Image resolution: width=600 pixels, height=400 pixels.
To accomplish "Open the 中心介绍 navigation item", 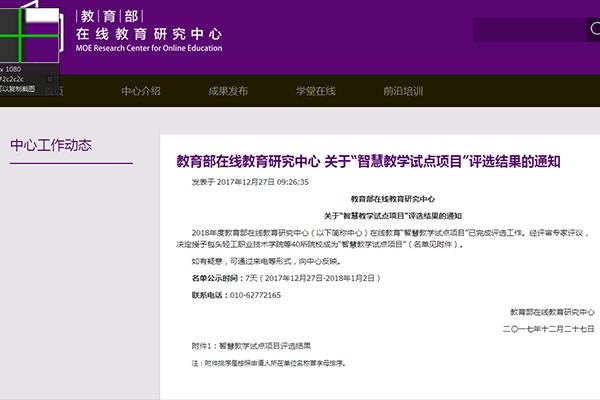I will pyautogui.click(x=140, y=91).
